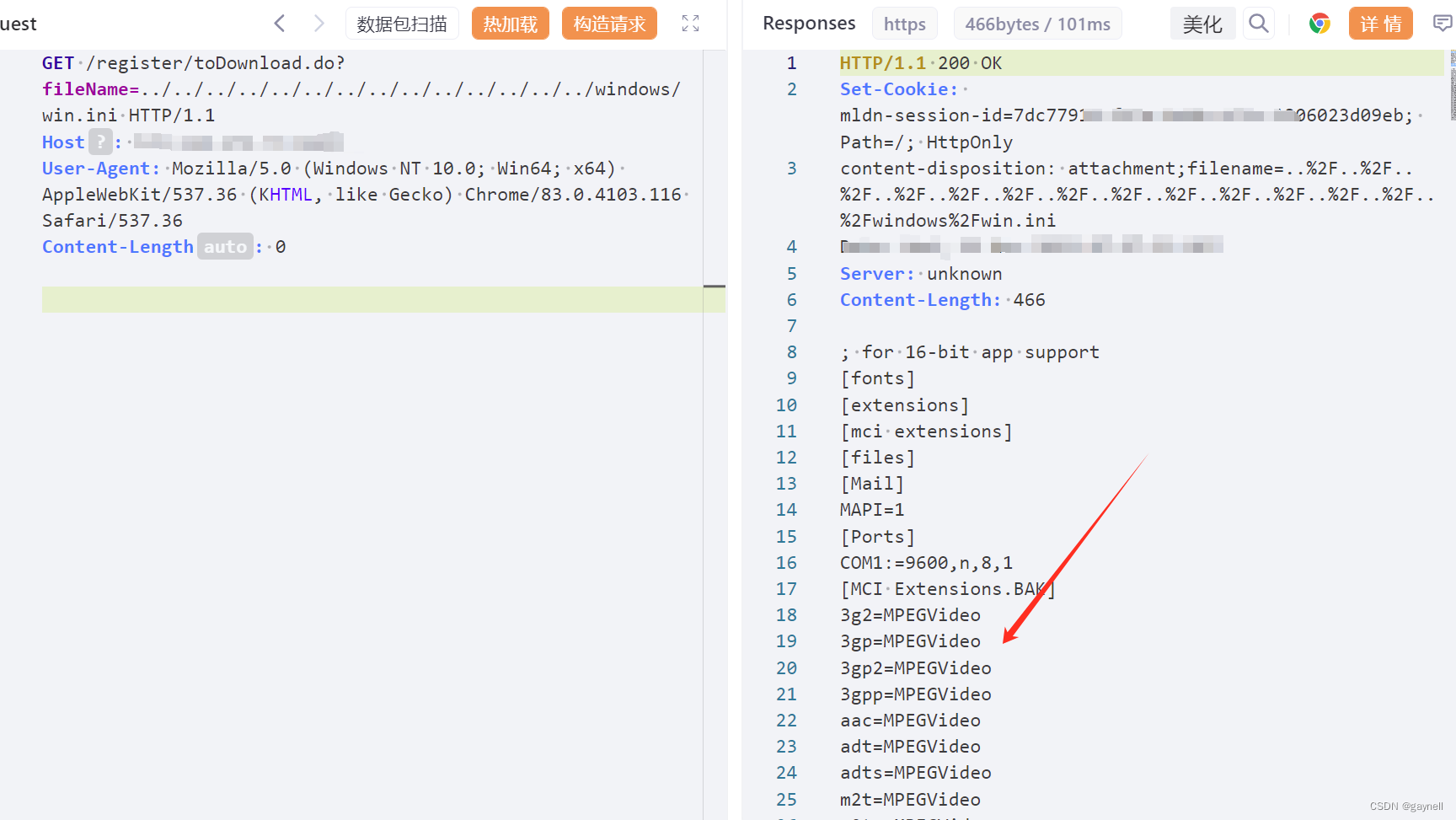Click the 466bytes / 101ms size tag
The image size is (1456, 820).
1037,24
